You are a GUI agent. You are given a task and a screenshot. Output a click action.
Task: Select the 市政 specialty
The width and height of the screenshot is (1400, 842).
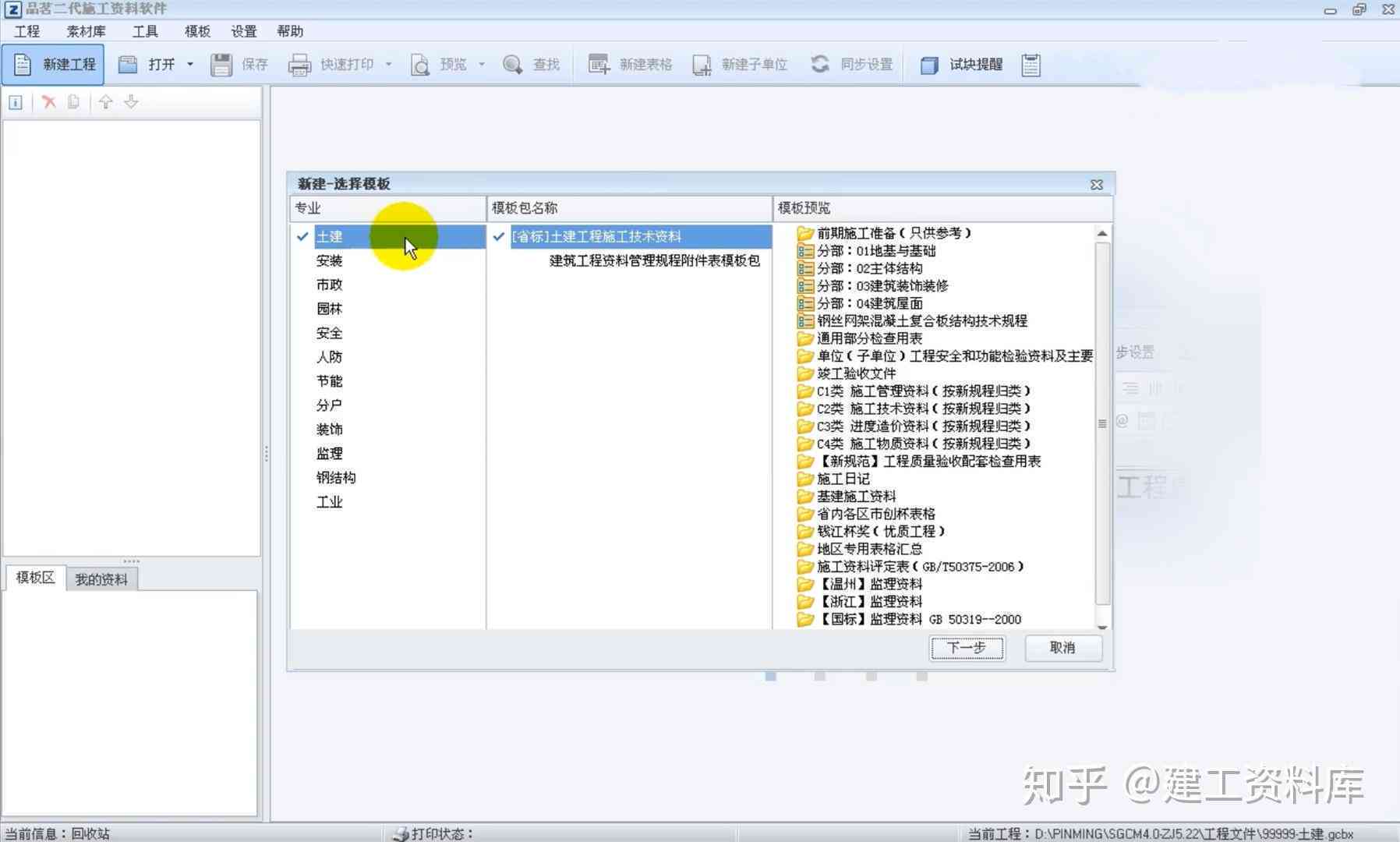click(329, 285)
